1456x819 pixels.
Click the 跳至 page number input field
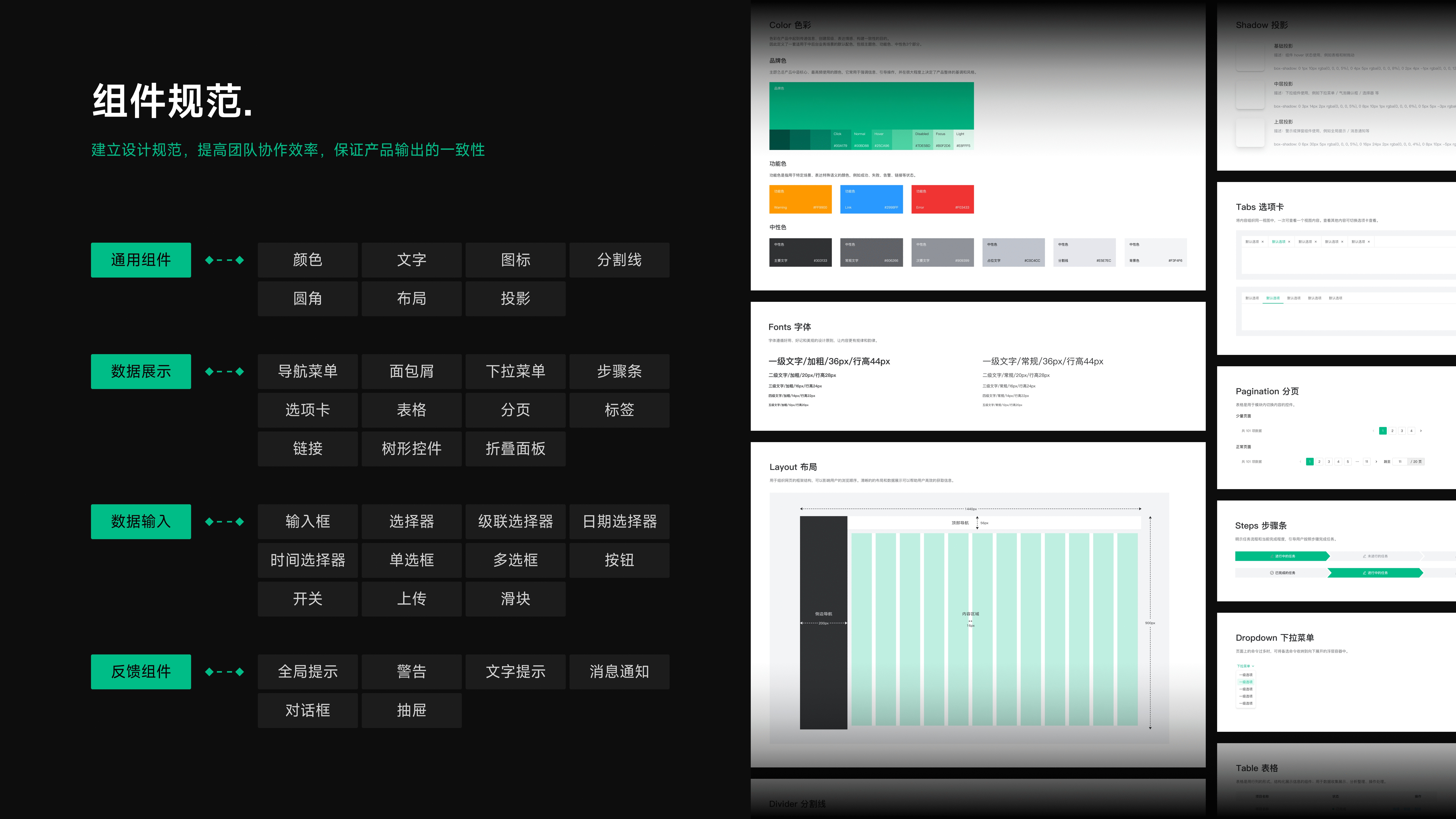(x=1400, y=462)
